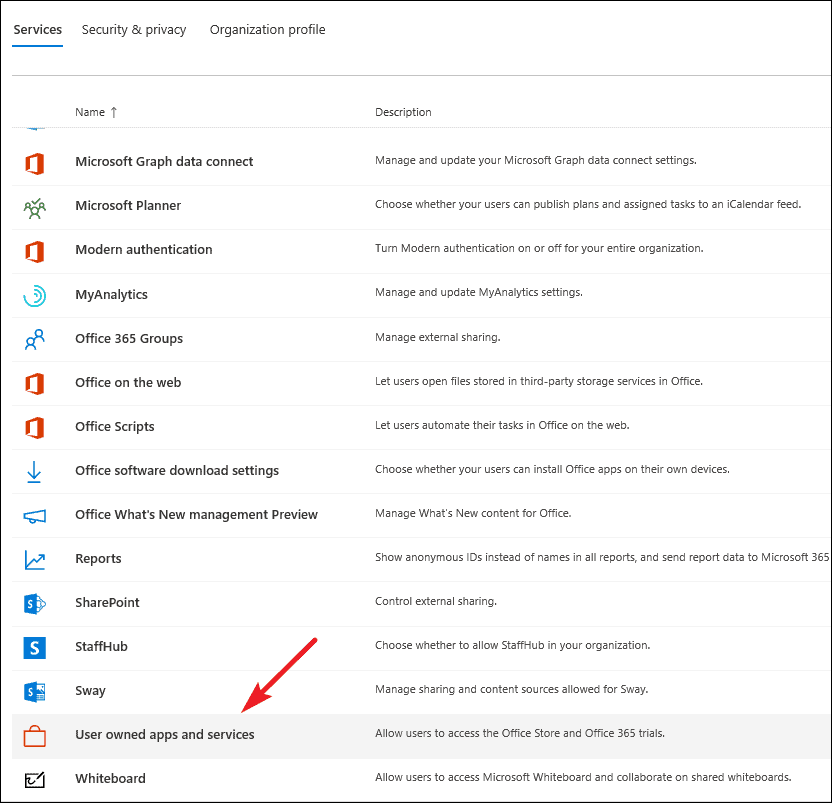Click the Microsoft Planner icon

coord(34,208)
